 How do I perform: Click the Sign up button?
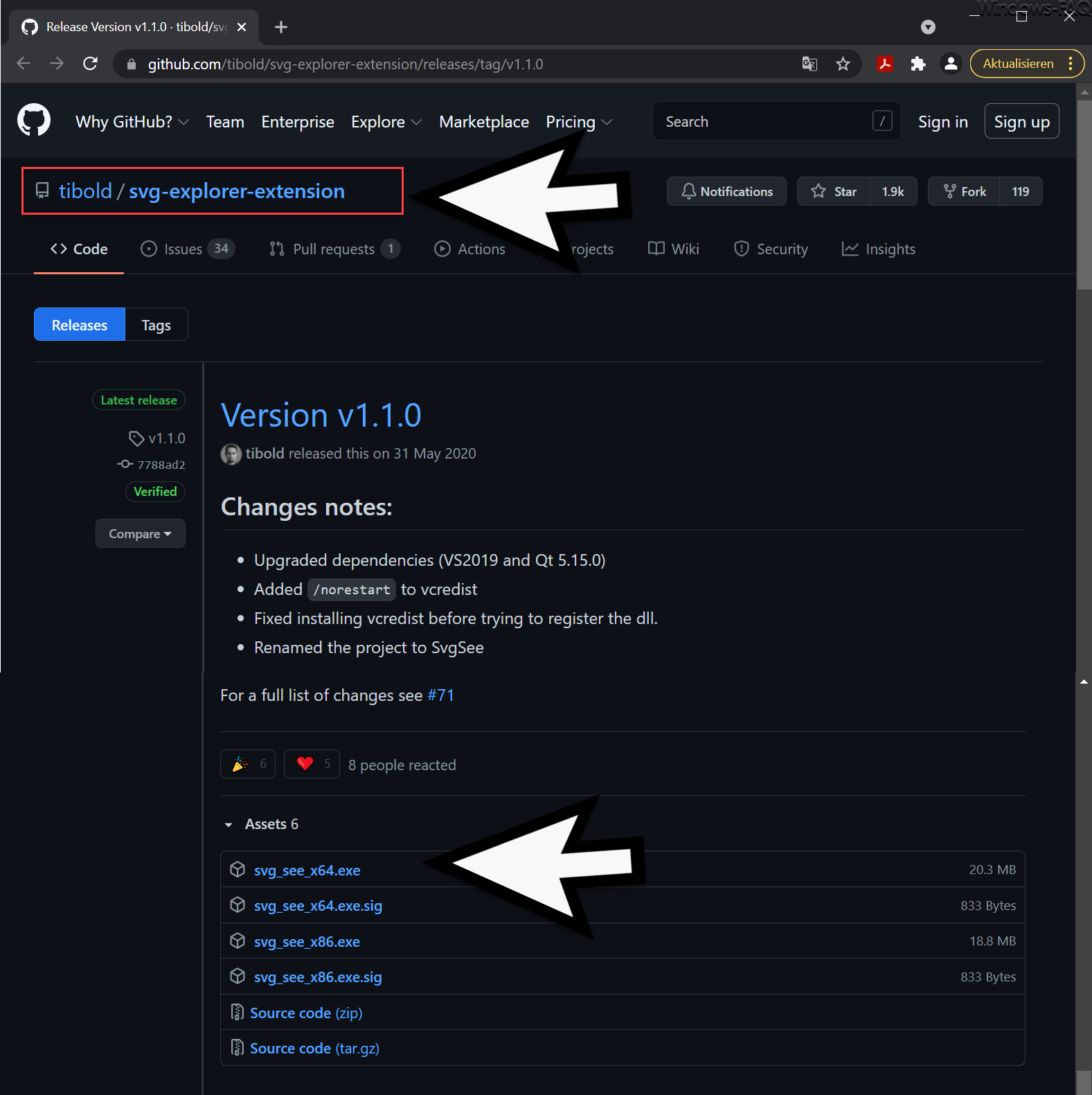click(1021, 121)
